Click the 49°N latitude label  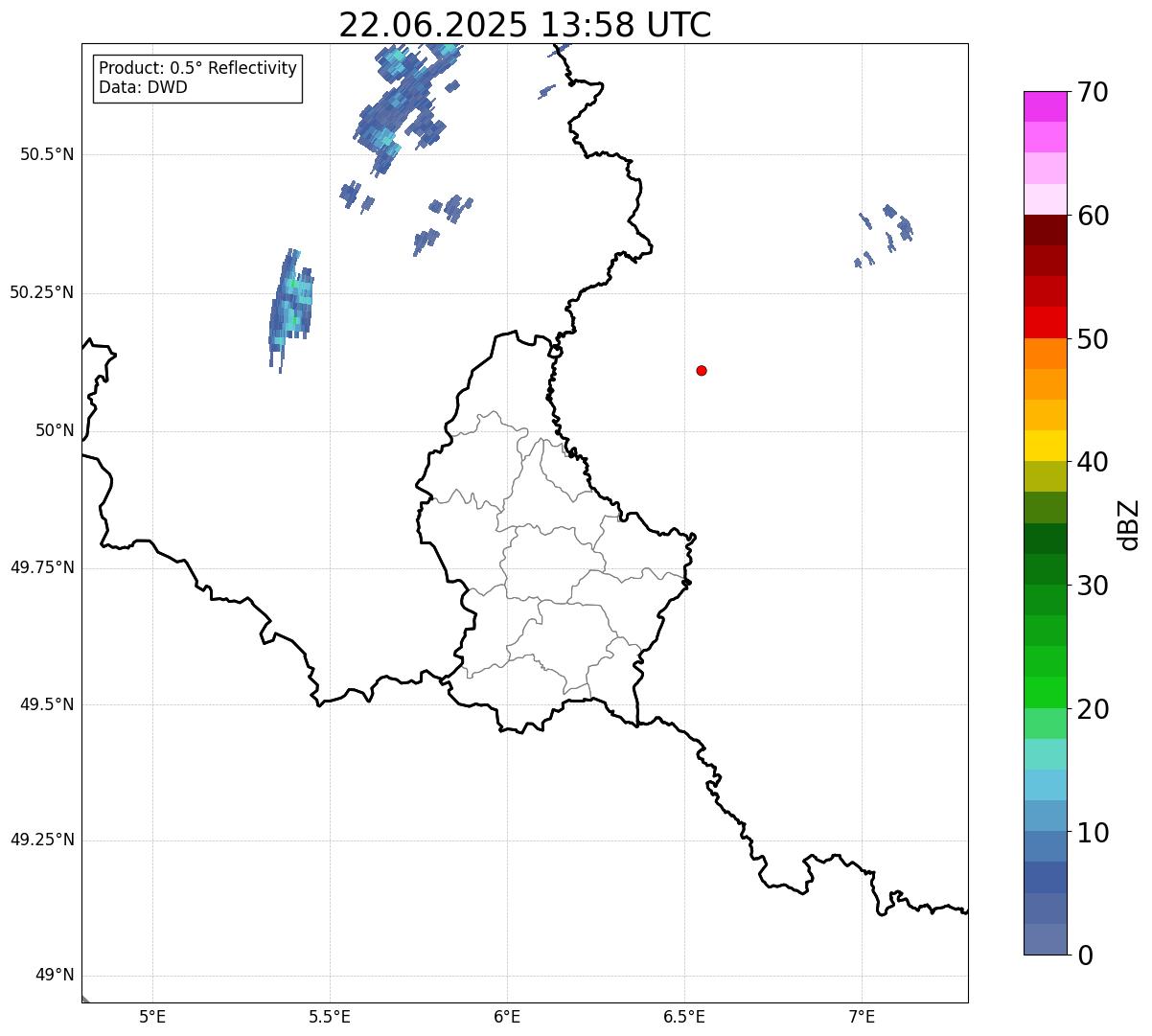pyautogui.click(x=55, y=975)
